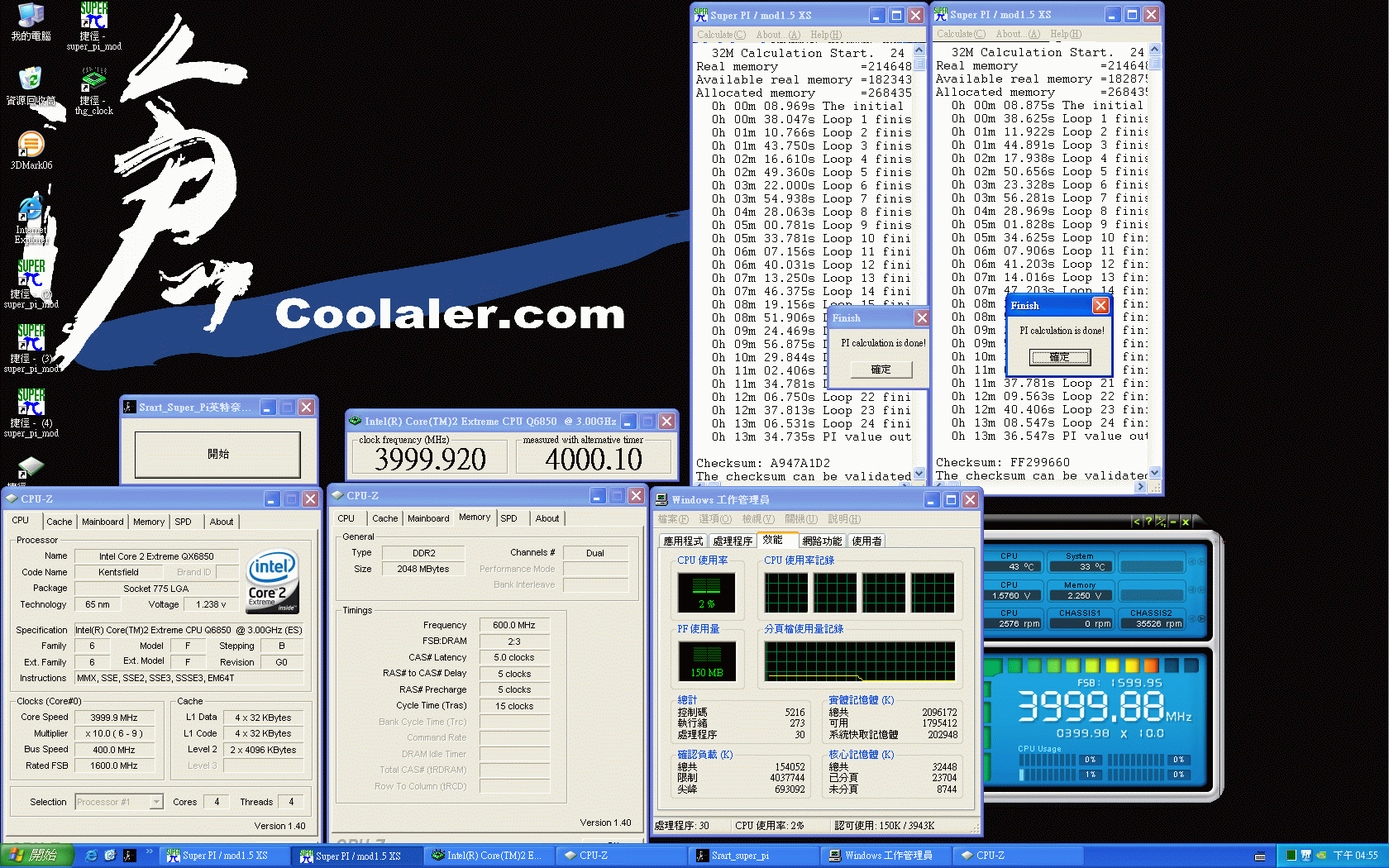
Task: Open the 捷徑 - (4) super_pi_mod shortcut
Action: click(31, 413)
